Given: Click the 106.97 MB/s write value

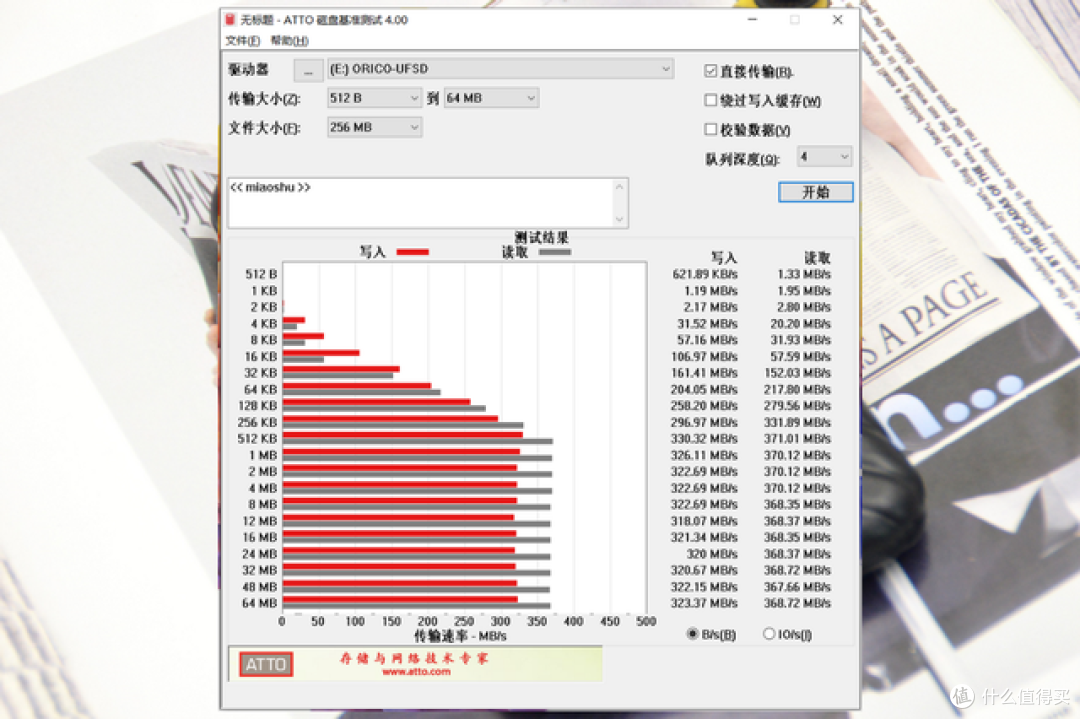Looking at the screenshot, I should 704,357.
